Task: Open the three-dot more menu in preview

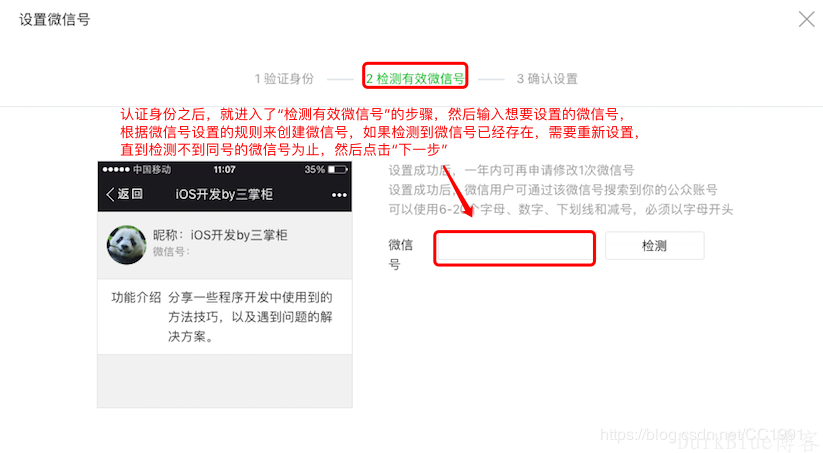Action: [x=339, y=195]
